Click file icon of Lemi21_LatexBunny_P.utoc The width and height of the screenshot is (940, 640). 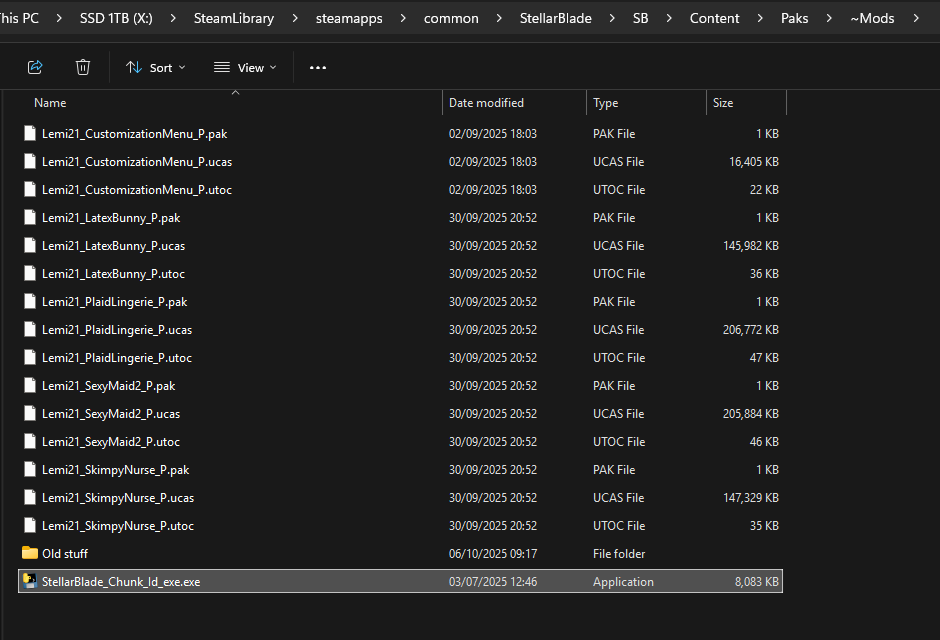click(29, 273)
